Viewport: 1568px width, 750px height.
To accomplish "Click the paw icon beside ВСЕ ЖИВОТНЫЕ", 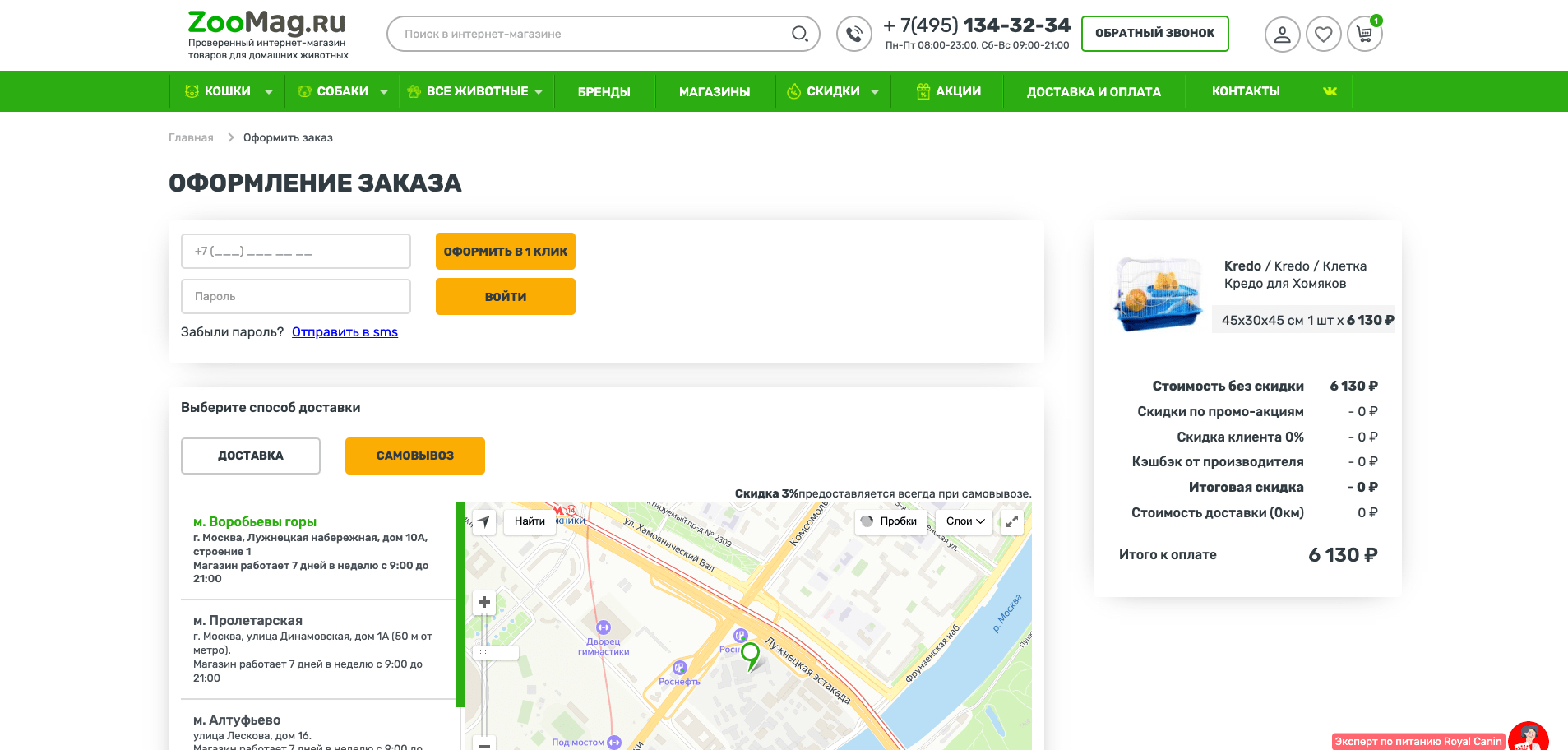I will [414, 91].
